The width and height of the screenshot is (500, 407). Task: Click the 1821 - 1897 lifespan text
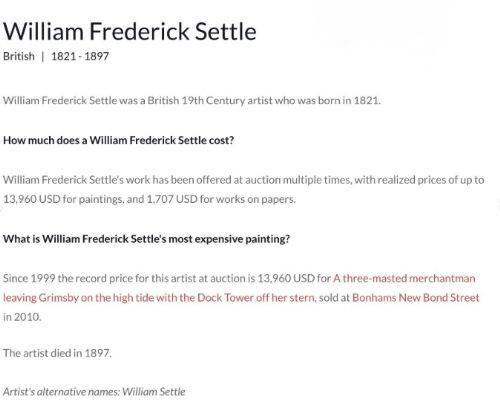[80, 56]
